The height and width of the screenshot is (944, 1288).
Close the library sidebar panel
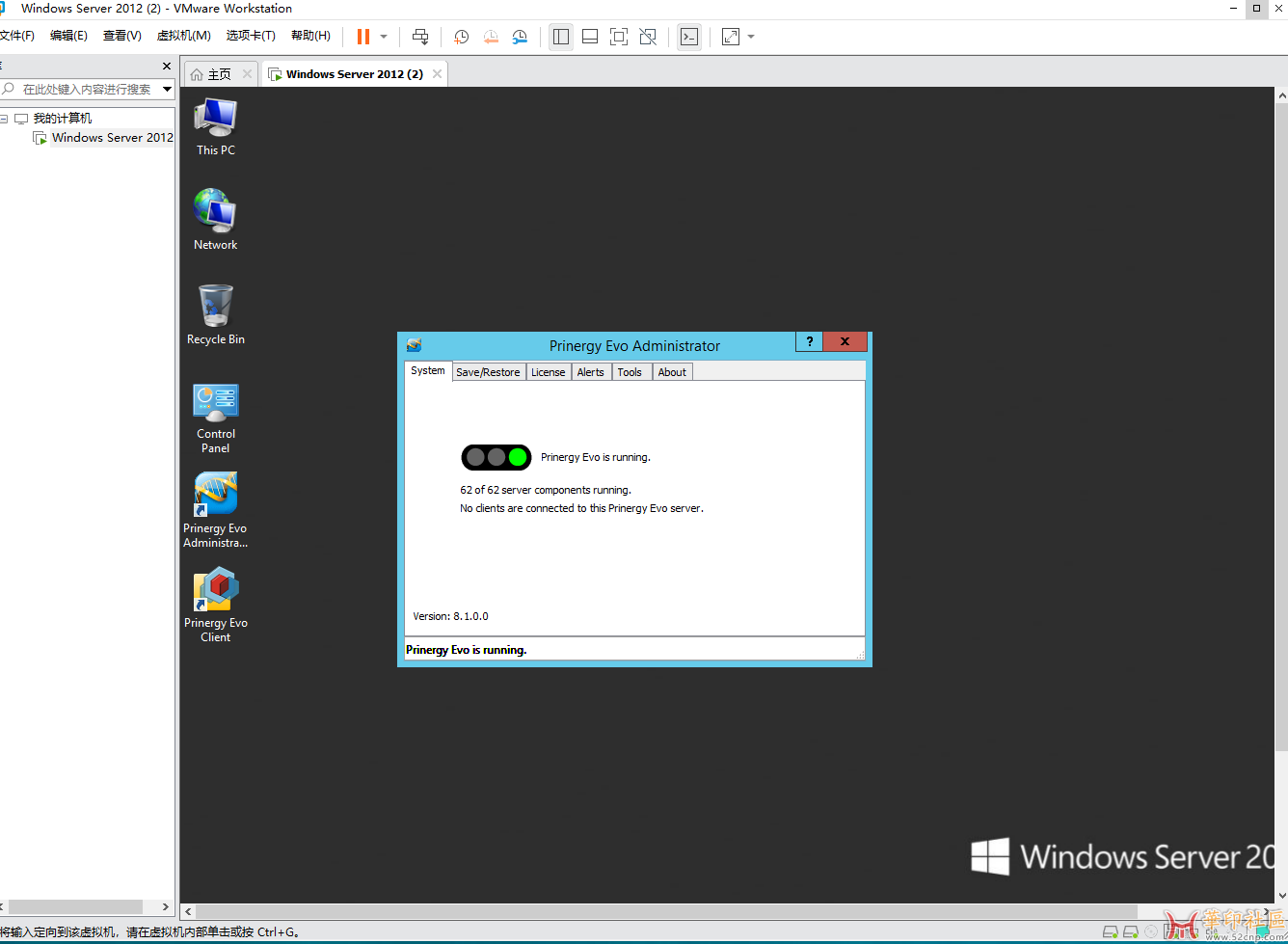tap(167, 67)
